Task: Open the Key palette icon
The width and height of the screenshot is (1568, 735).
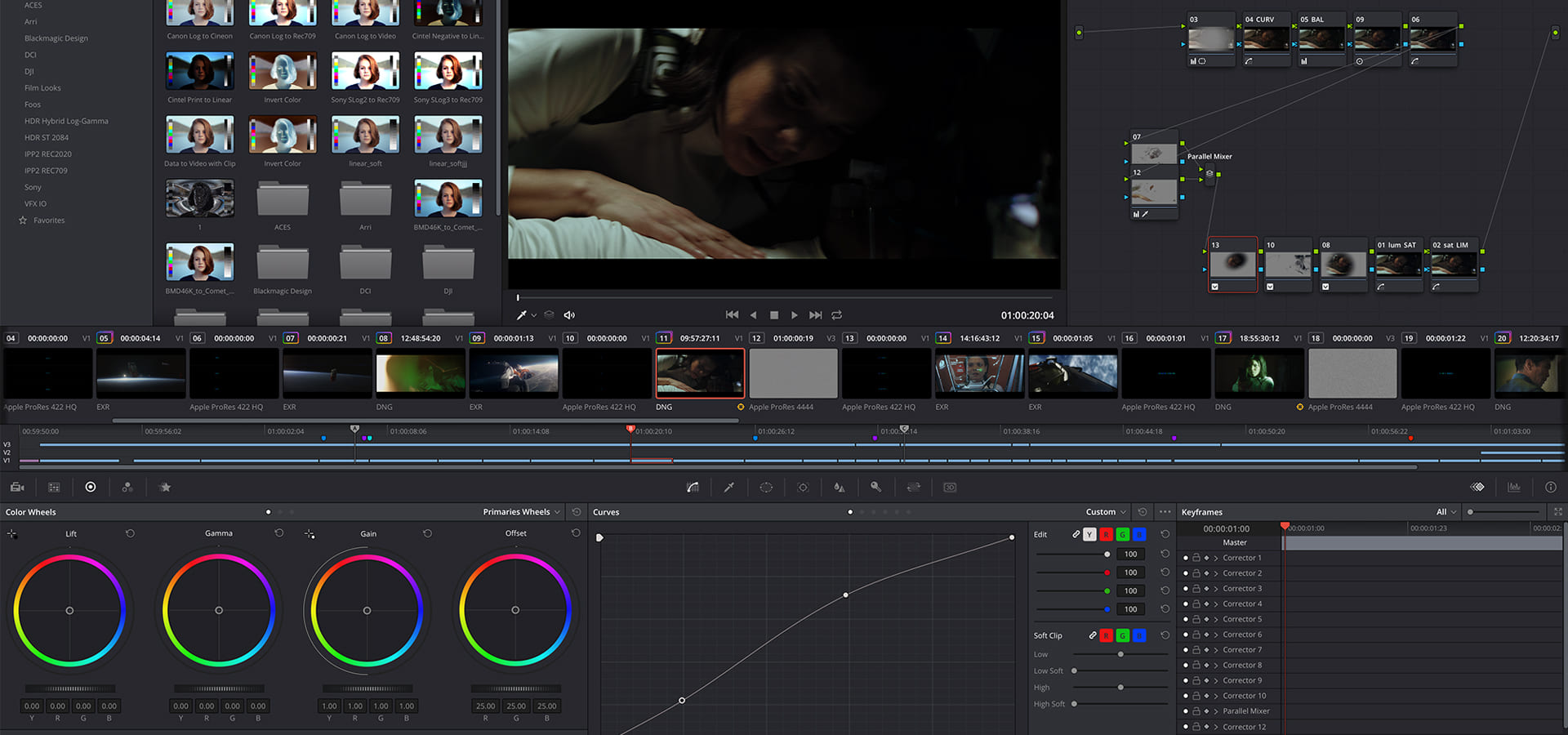Action: (x=875, y=487)
